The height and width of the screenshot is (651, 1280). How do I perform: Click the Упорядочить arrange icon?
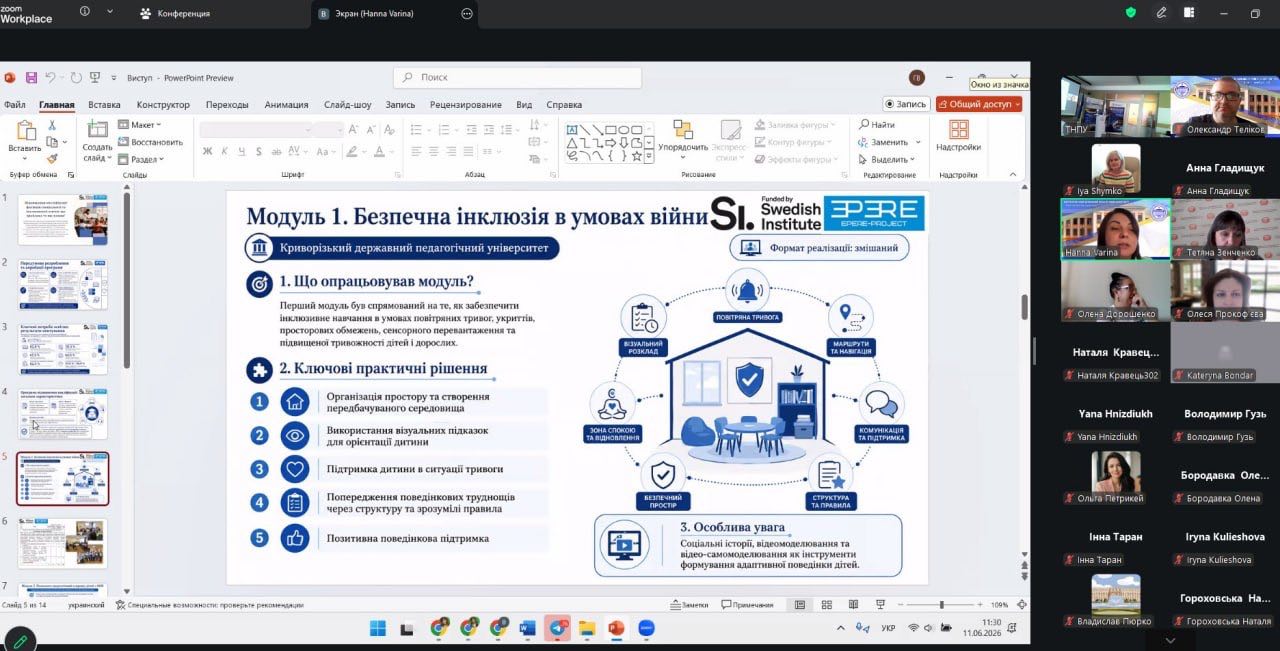click(683, 129)
